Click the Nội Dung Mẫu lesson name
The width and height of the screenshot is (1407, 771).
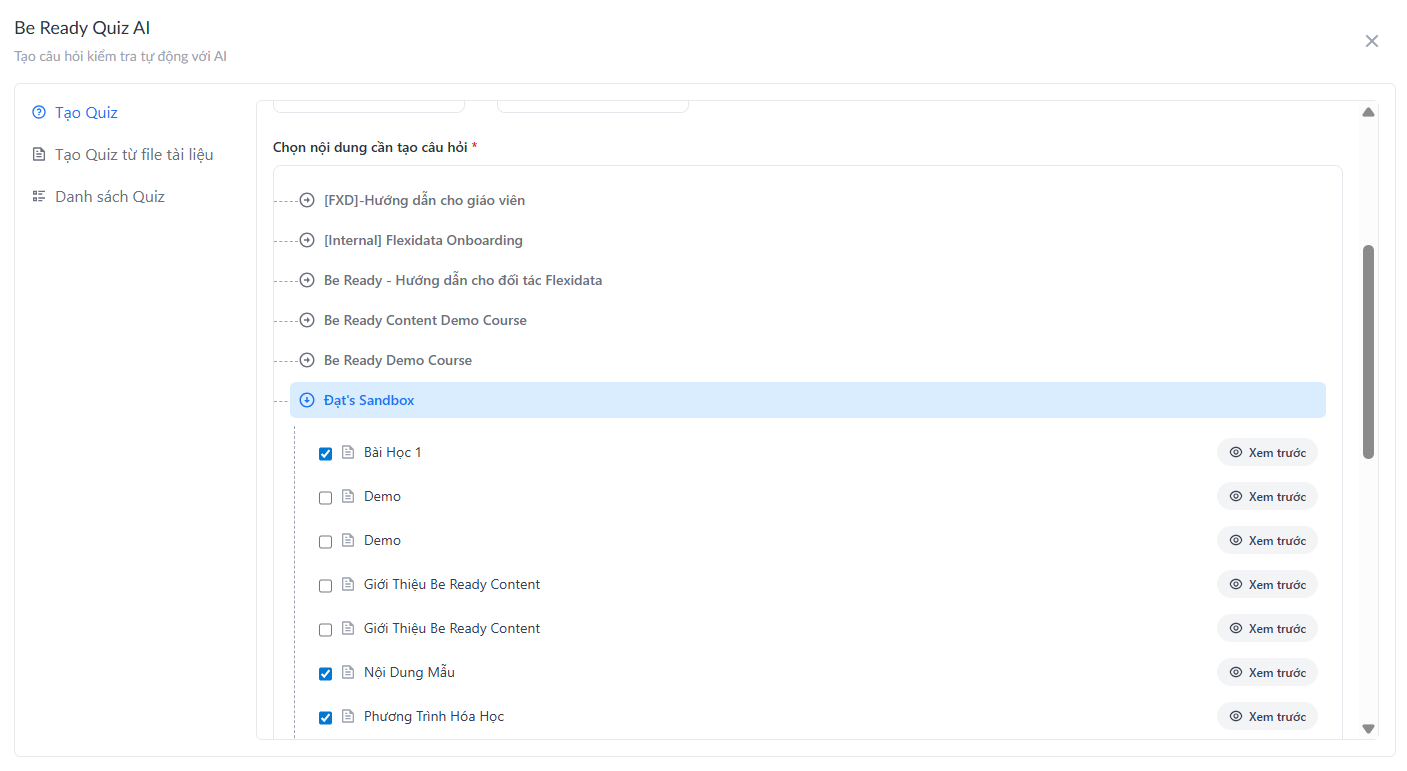[409, 672]
